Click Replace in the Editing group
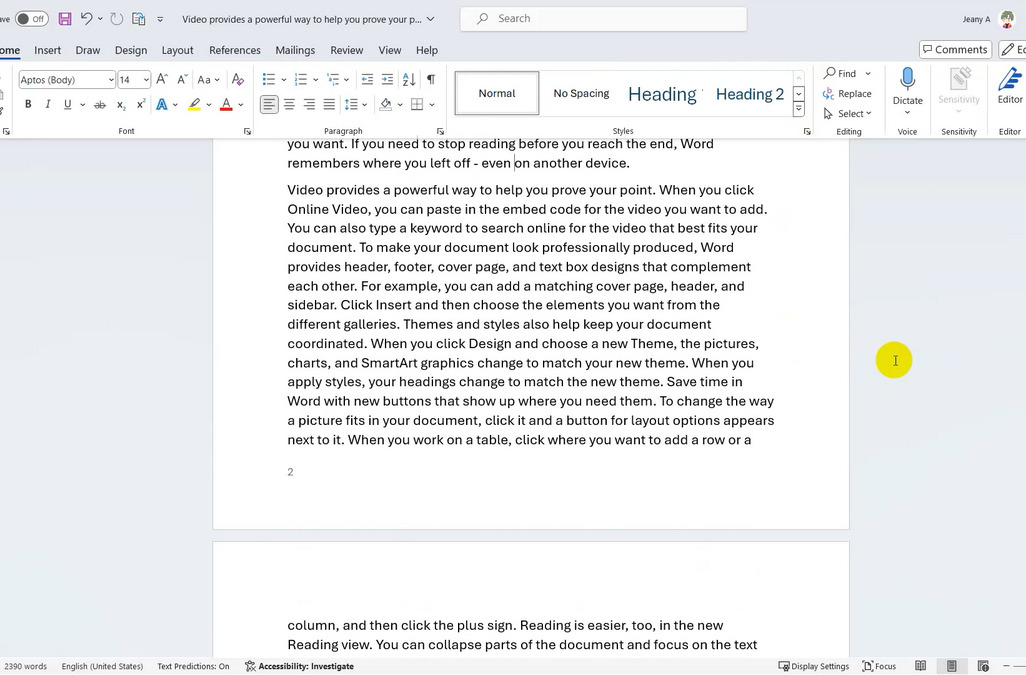1026x675 pixels. pos(847,94)
